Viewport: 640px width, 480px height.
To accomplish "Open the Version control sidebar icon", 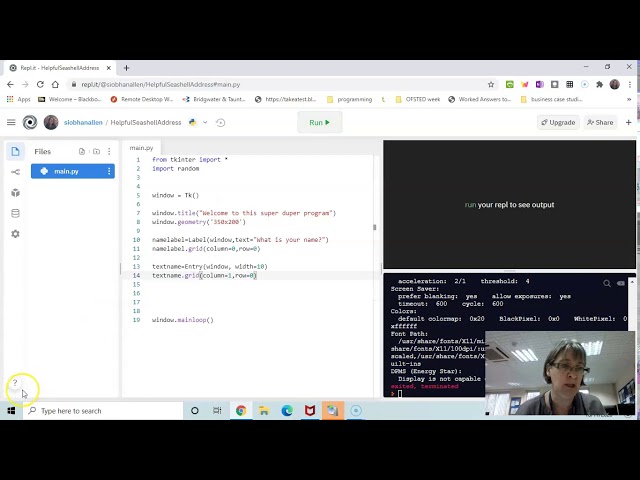I will click(15, 172).
